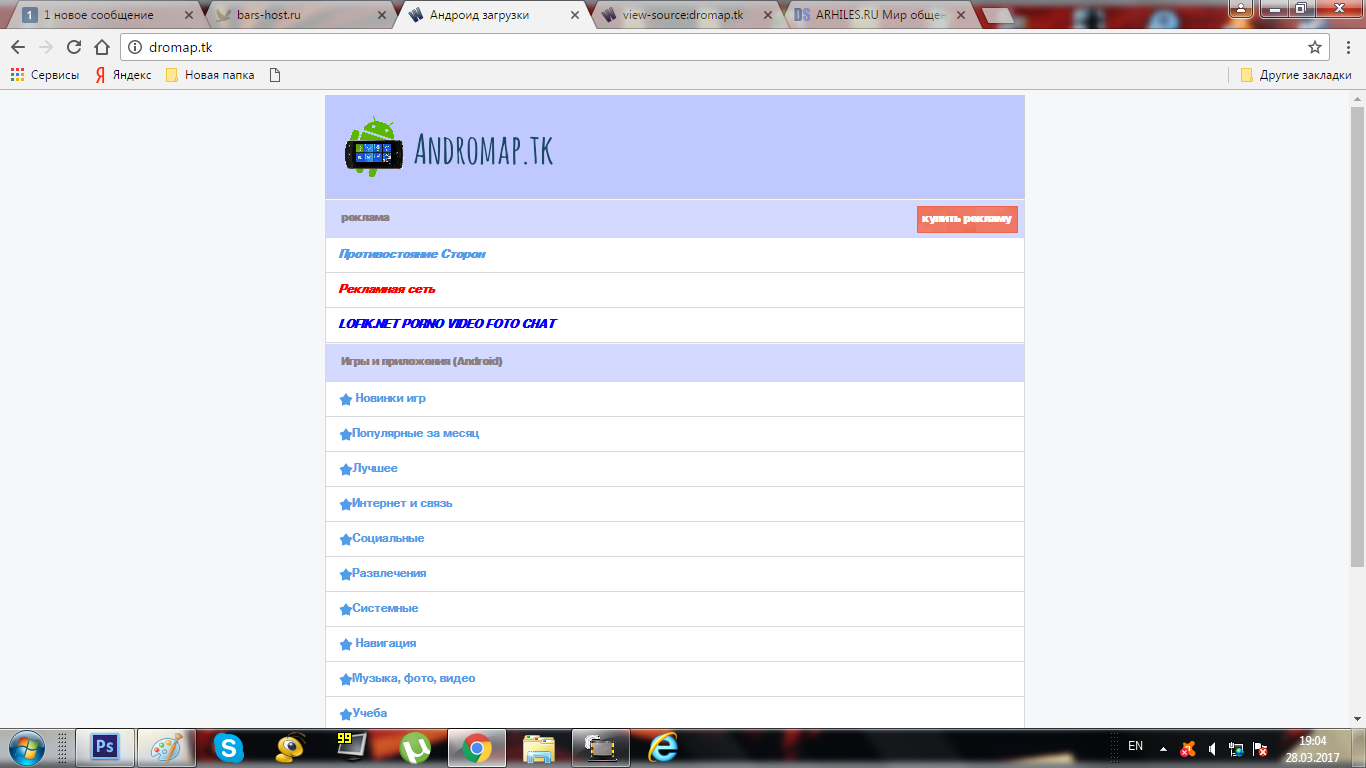Open the Другие закладки bookmarks folder
1366x768 pixels.
(x=1296, y=75)
